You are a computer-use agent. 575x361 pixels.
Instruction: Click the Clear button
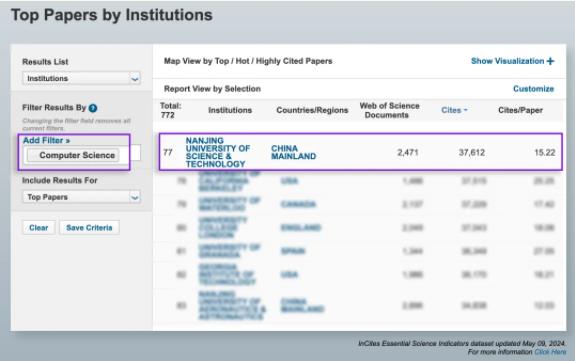tap(39, 228)
